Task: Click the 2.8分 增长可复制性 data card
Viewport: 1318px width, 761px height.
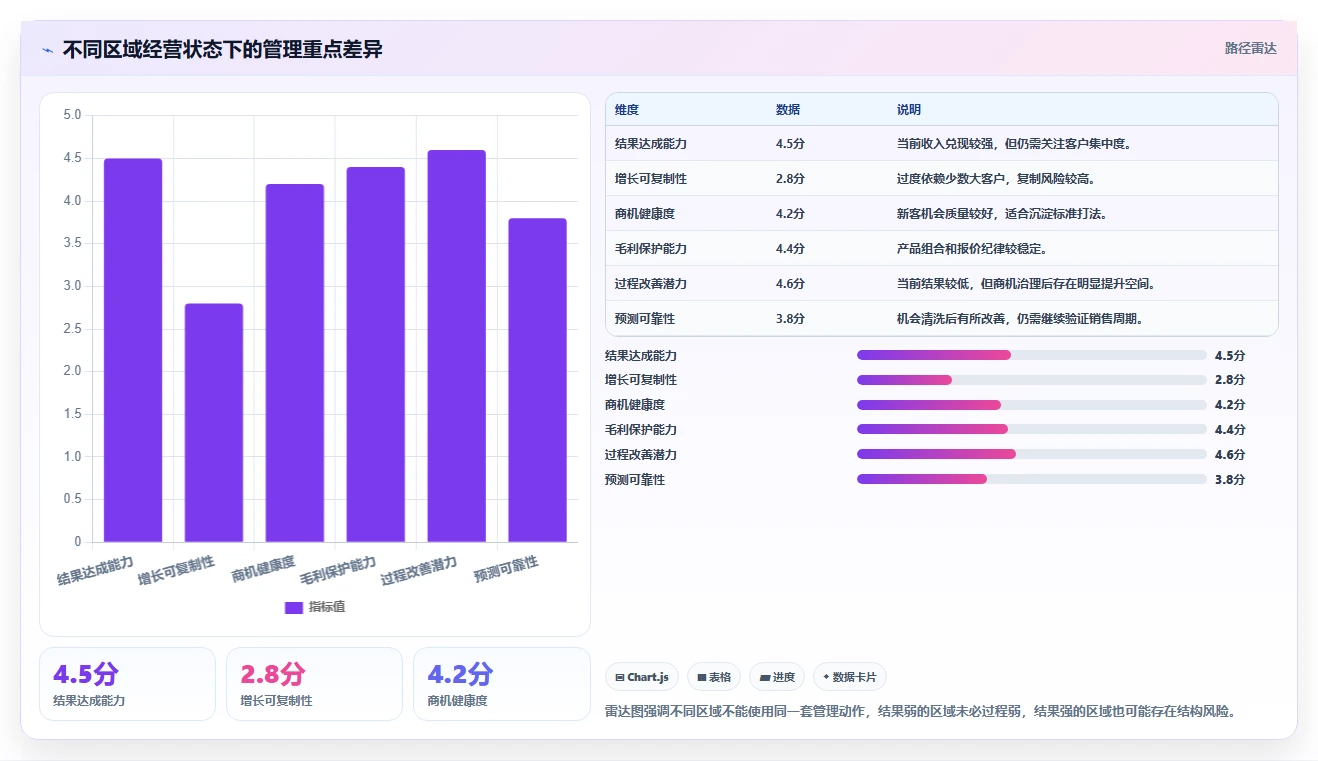Action: click(x=314, y=684)
